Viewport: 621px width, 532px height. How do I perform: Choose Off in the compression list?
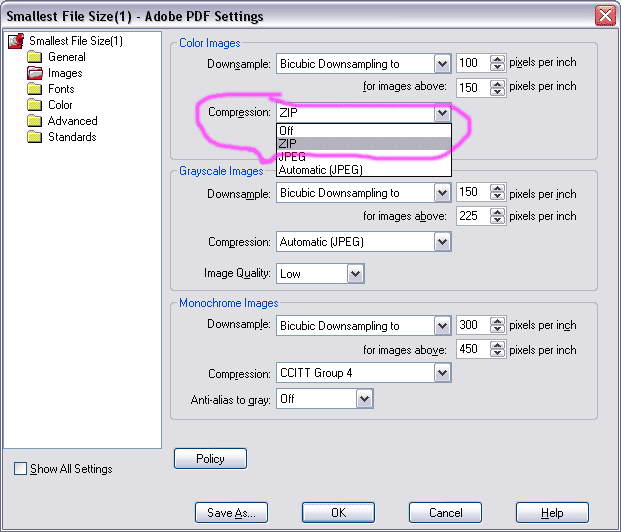tap(364, 130)
